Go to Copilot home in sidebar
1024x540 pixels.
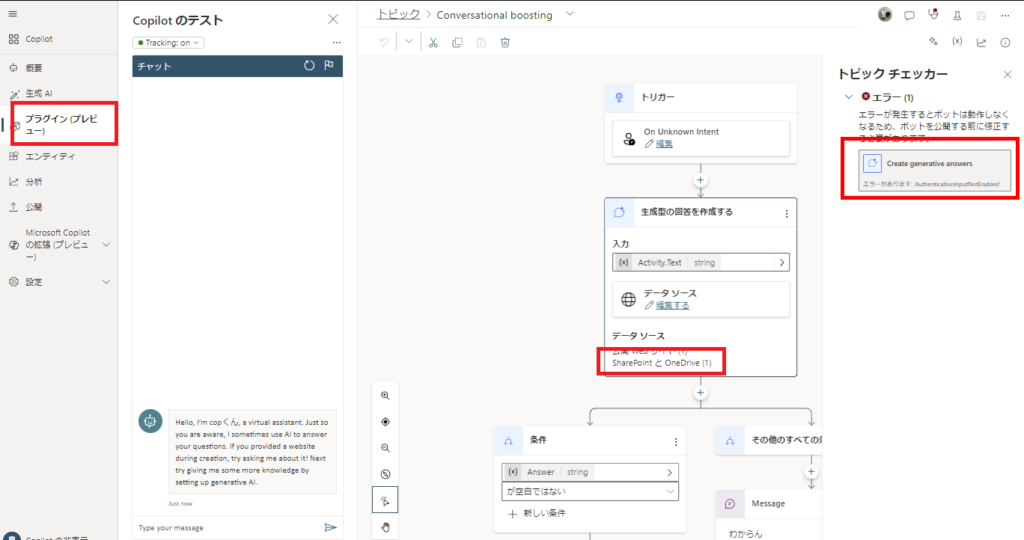(31, 39)
